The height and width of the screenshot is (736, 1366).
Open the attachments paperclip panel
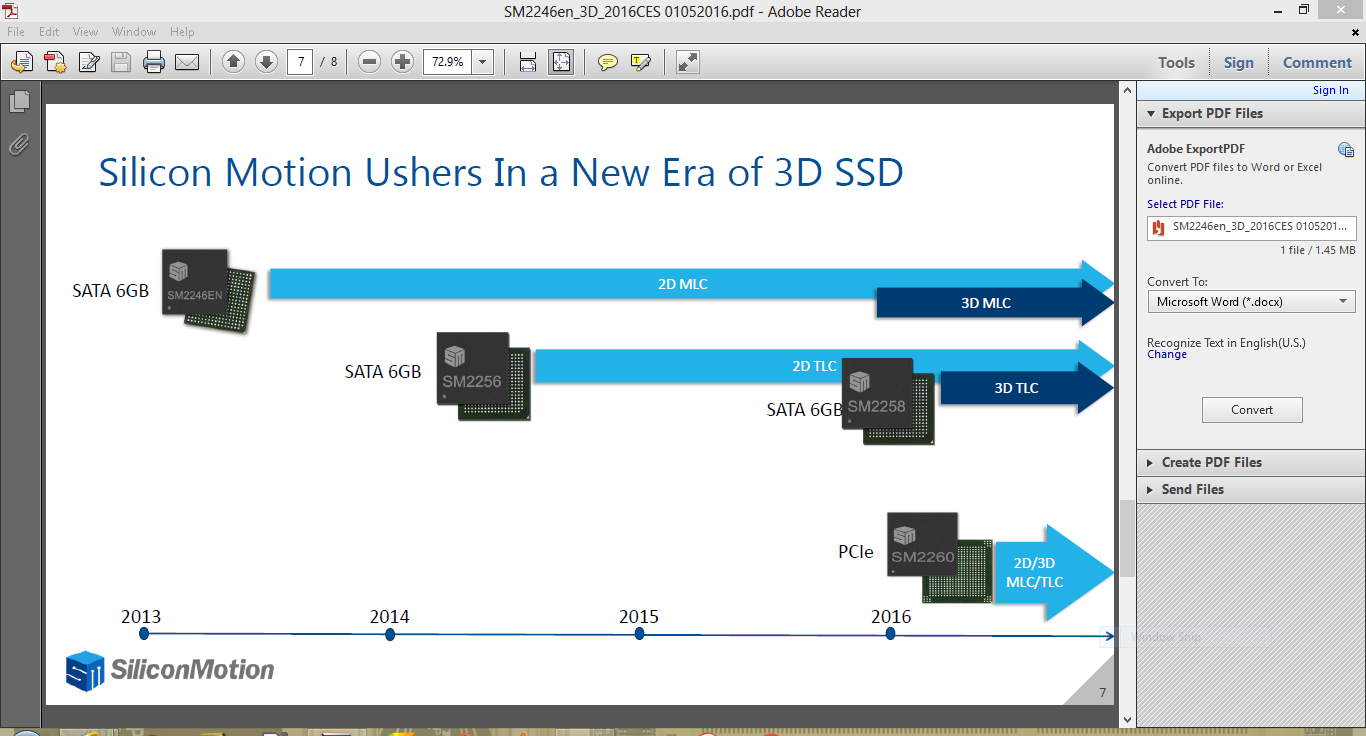[19, 144]
